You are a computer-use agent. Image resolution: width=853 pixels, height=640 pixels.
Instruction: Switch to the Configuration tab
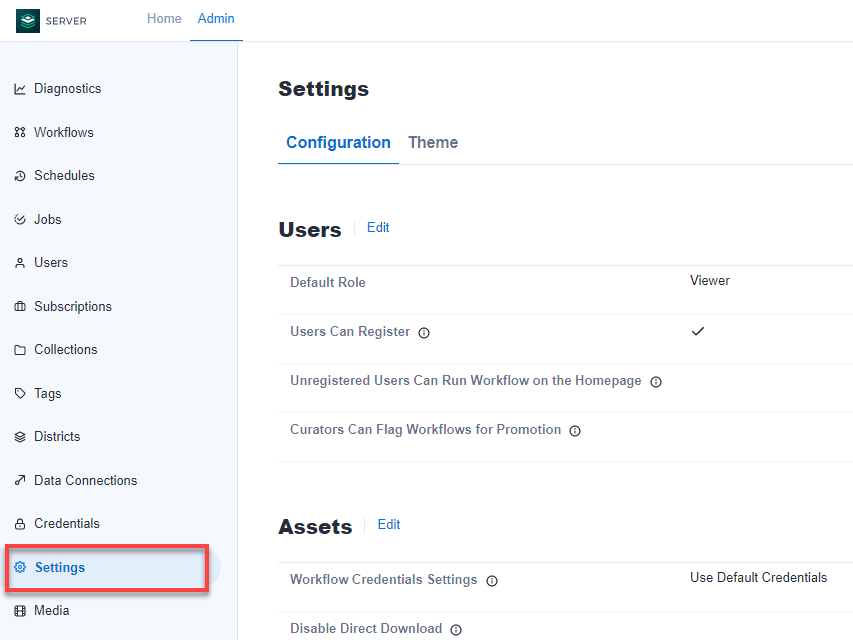[x=338, y=143]
